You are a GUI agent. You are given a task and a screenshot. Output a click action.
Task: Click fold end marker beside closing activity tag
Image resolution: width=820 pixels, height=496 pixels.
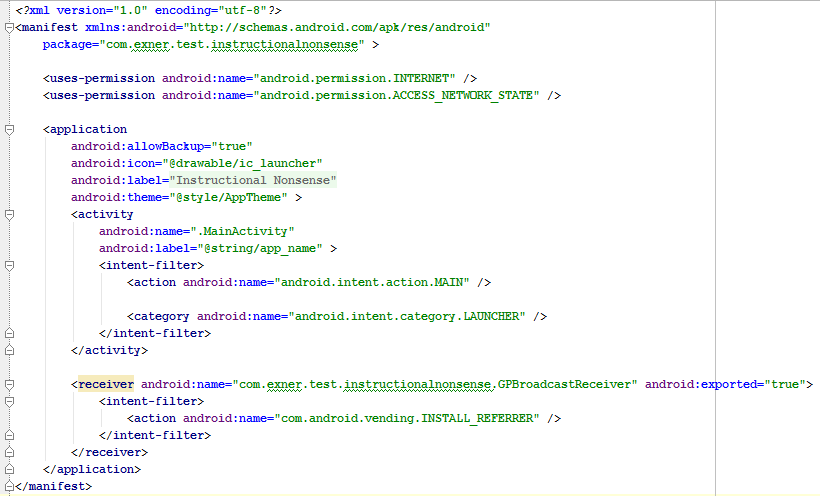click(8, 351)
